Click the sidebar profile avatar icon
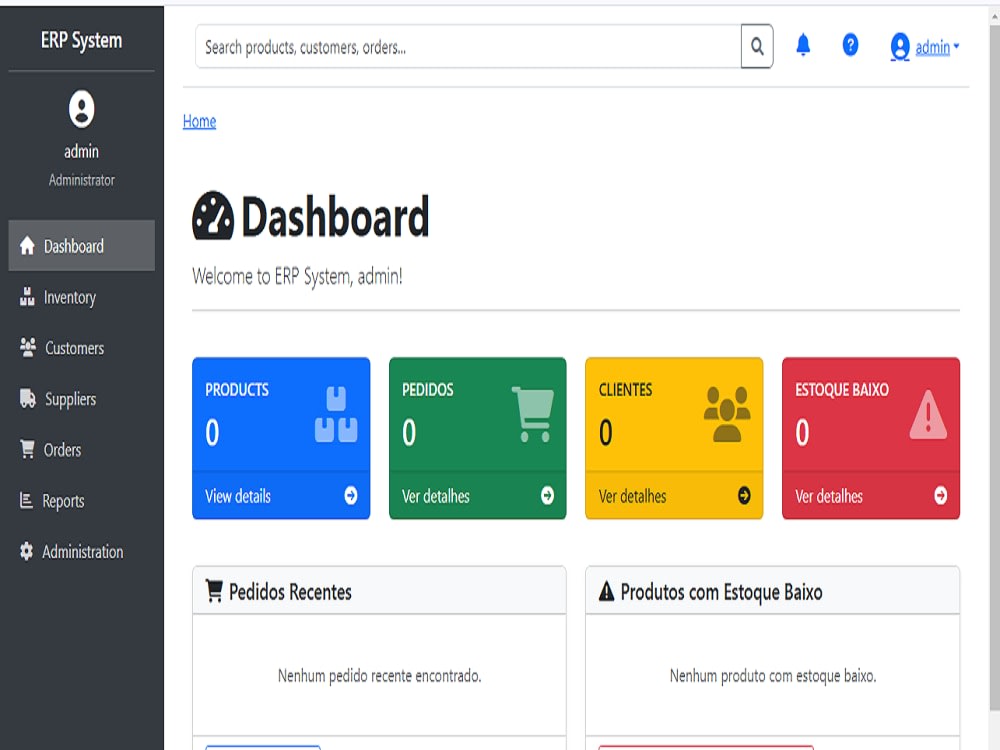Image resolution: width=1000 pixels, height=750 pixels. (x=82, y=109)
